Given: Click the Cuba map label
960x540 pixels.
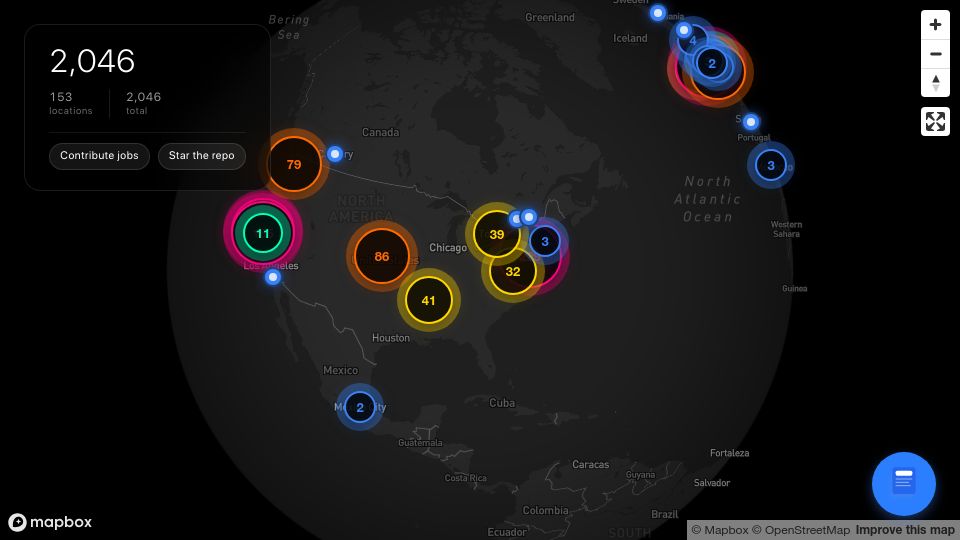Looking at the screenshot, I should pos(502,403).
